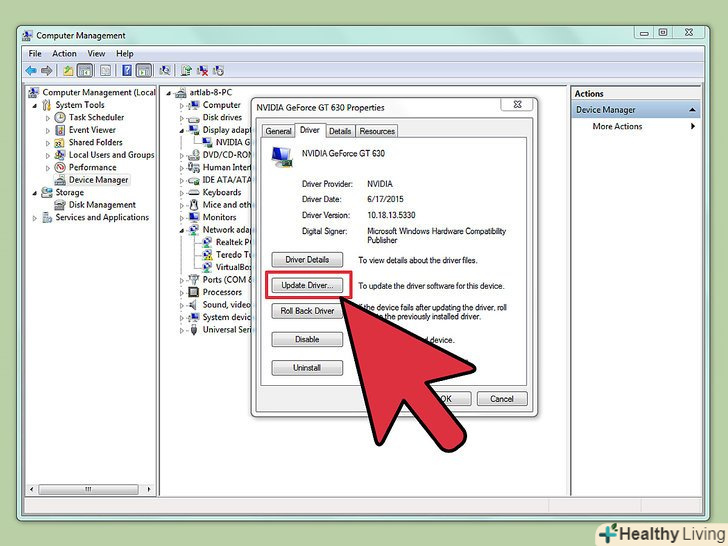Collapse the Storage tree node

(35, 193)
